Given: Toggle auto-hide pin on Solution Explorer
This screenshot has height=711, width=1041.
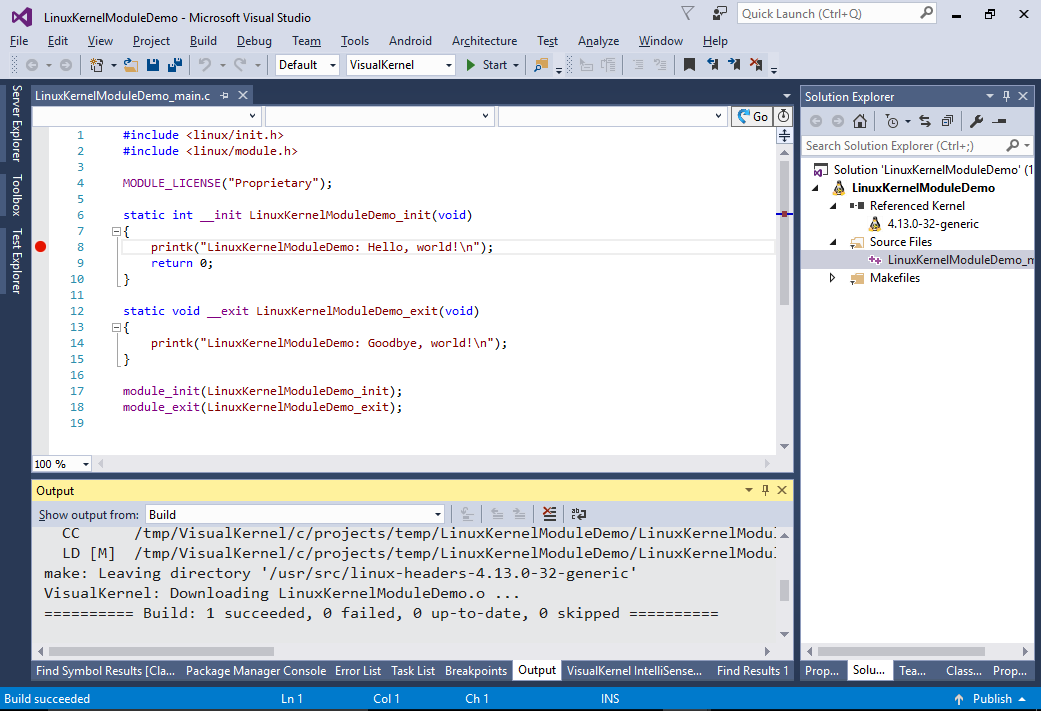Looking at the screenshot, I should (x=1006, y=96).
